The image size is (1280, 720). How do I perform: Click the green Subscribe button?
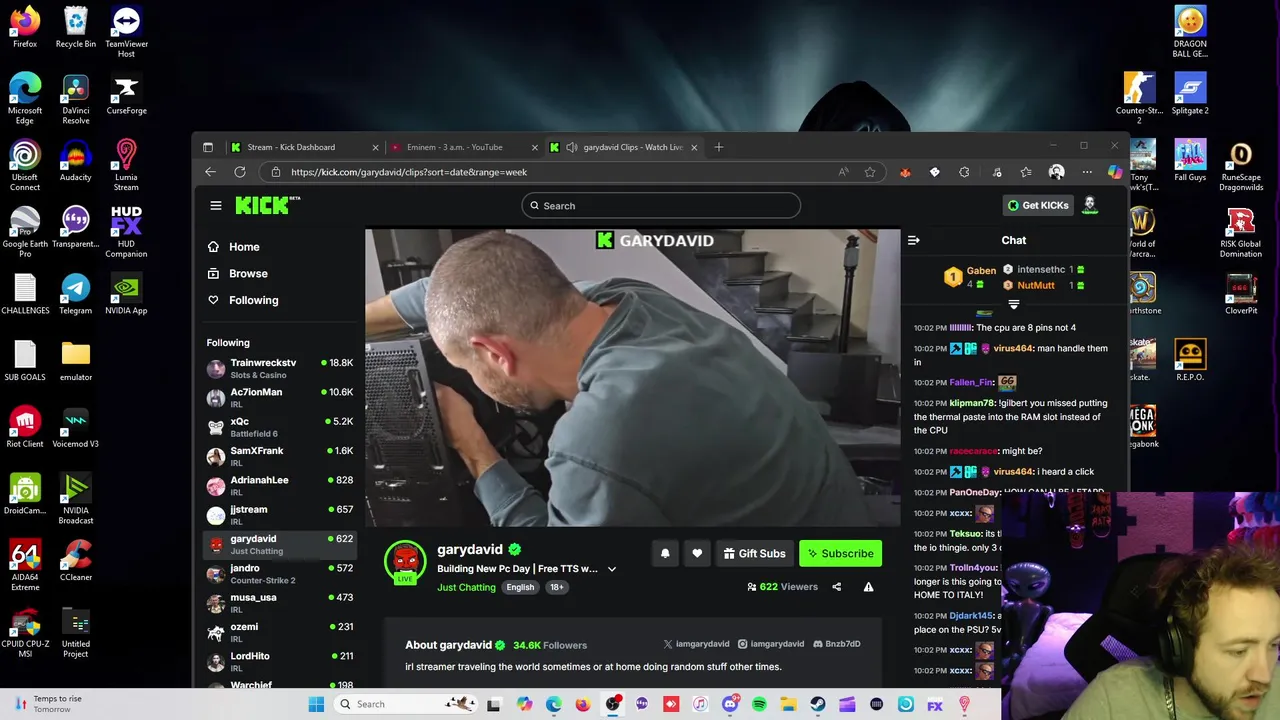click(840, 553)
